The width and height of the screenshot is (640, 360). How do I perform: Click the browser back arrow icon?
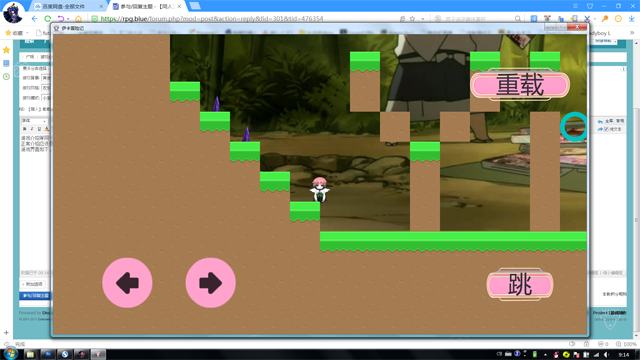34,19
